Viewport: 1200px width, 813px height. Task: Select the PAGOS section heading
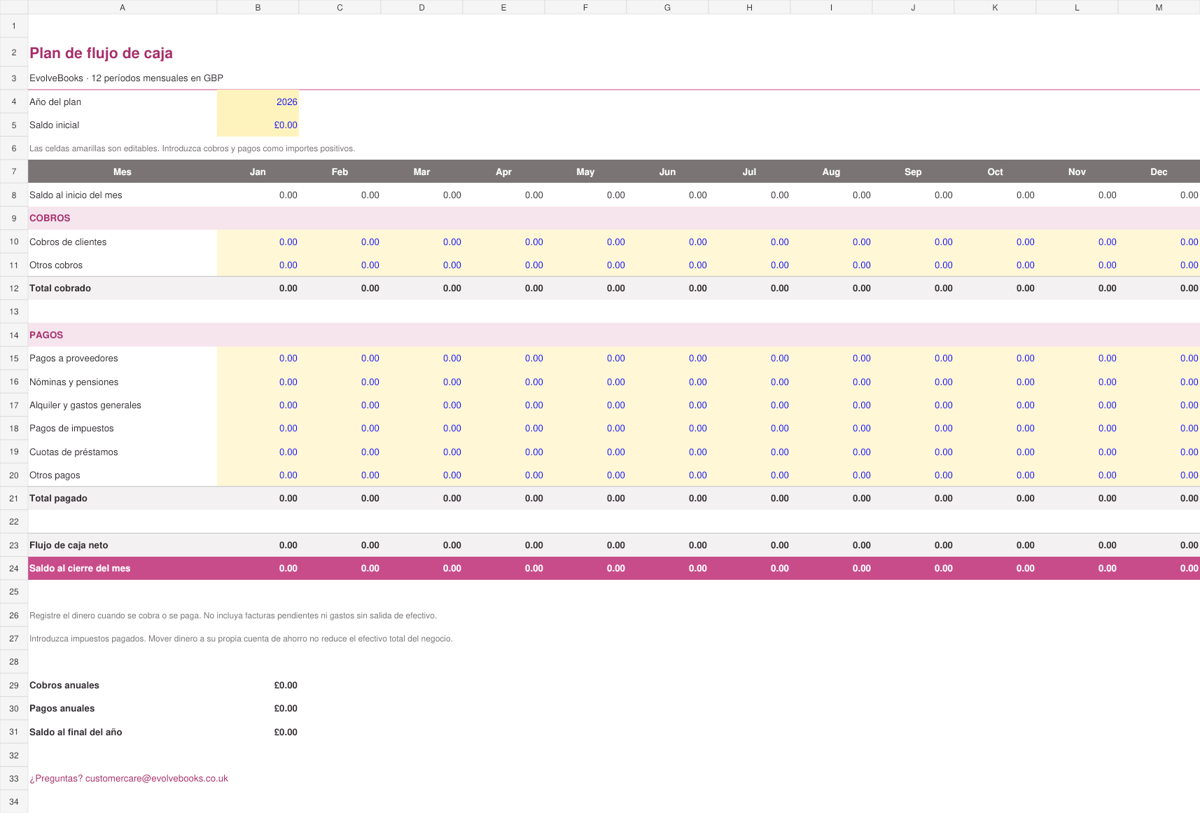tap(46, 335)
